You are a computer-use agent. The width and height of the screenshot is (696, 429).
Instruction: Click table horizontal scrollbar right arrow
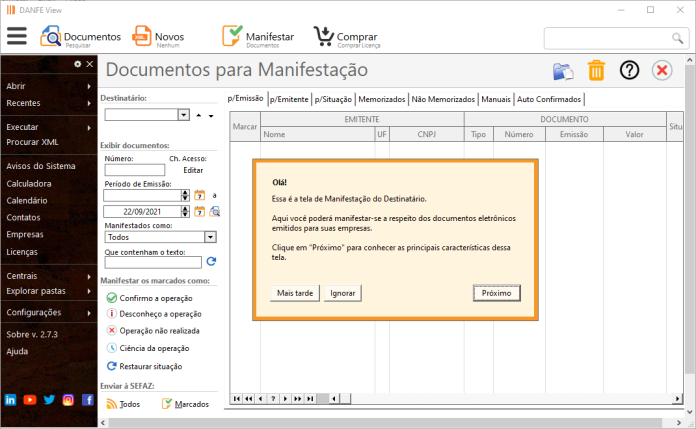pyautogui.click(x=677, y=398)
